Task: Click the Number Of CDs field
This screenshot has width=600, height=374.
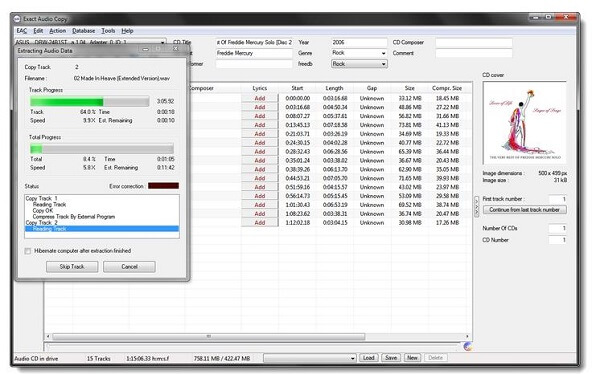Action: pos(558,229)
